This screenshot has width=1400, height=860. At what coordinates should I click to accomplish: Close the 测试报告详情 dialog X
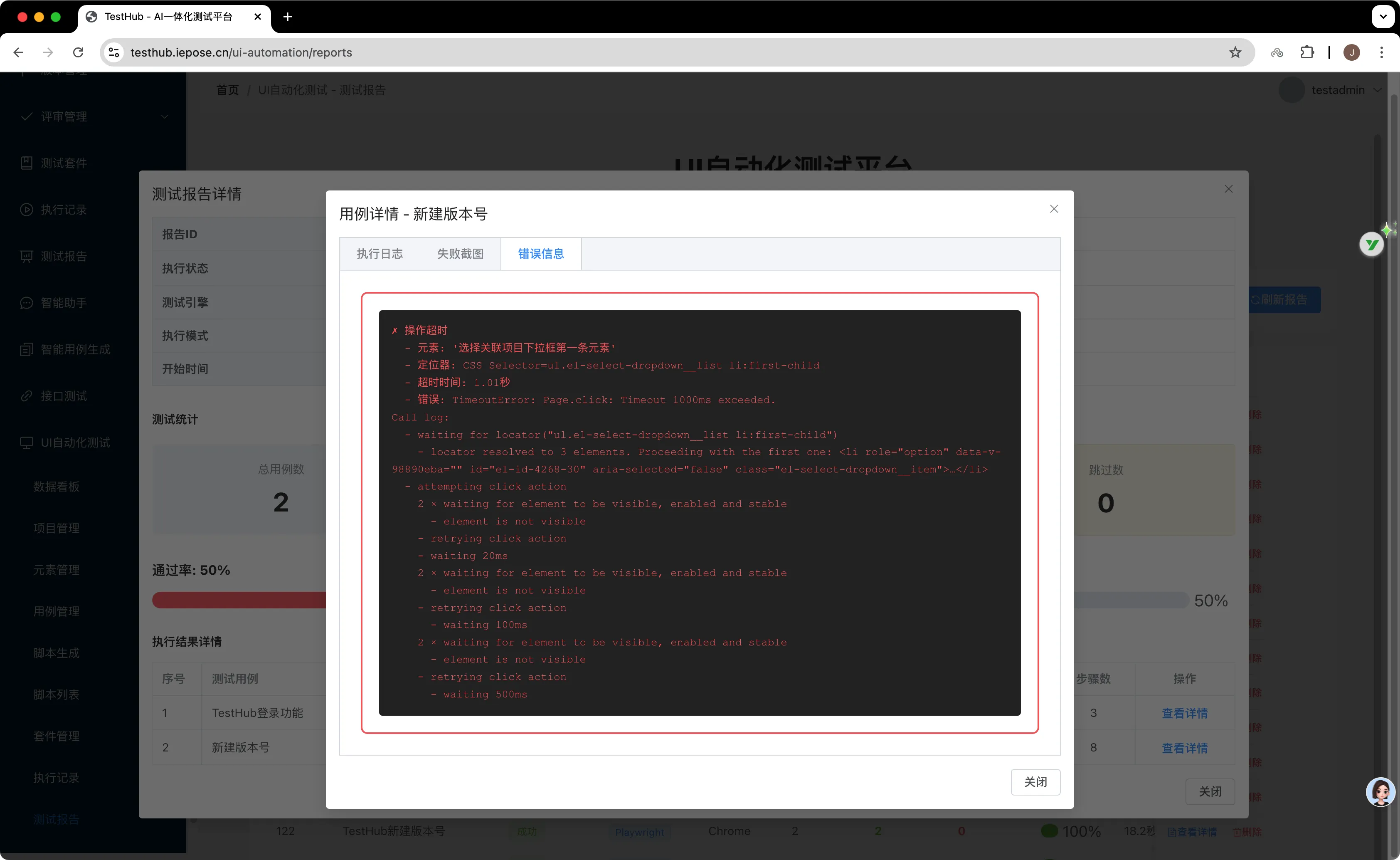click(1228, 189)
